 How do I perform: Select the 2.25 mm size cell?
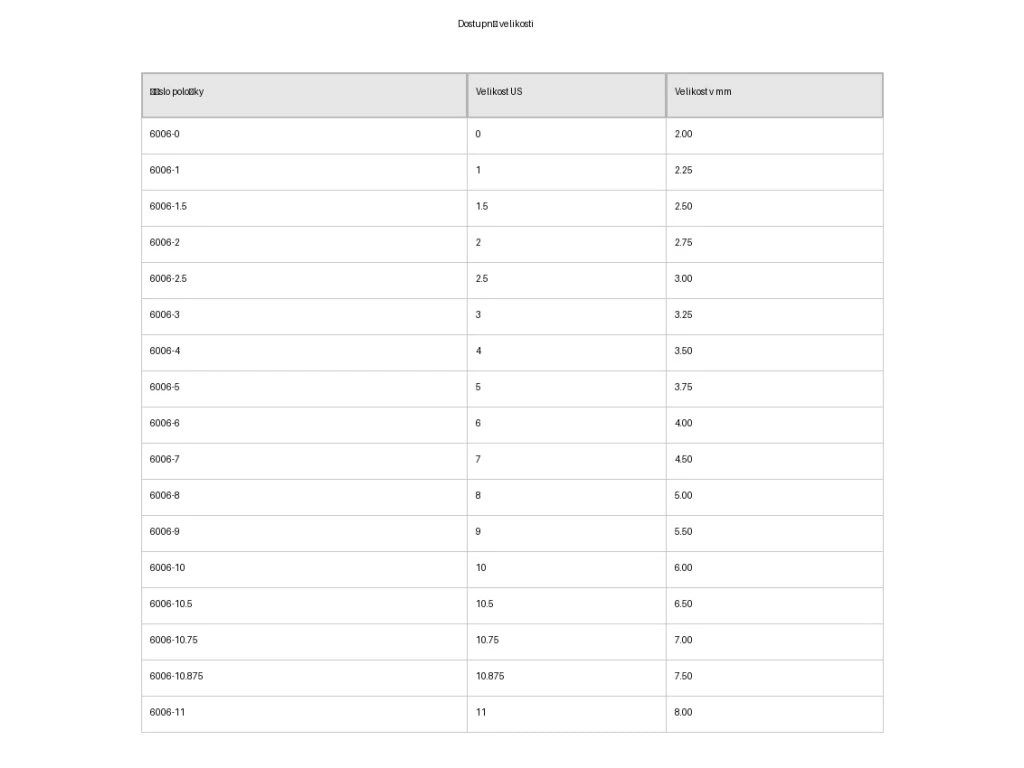[x=684, y=170]
